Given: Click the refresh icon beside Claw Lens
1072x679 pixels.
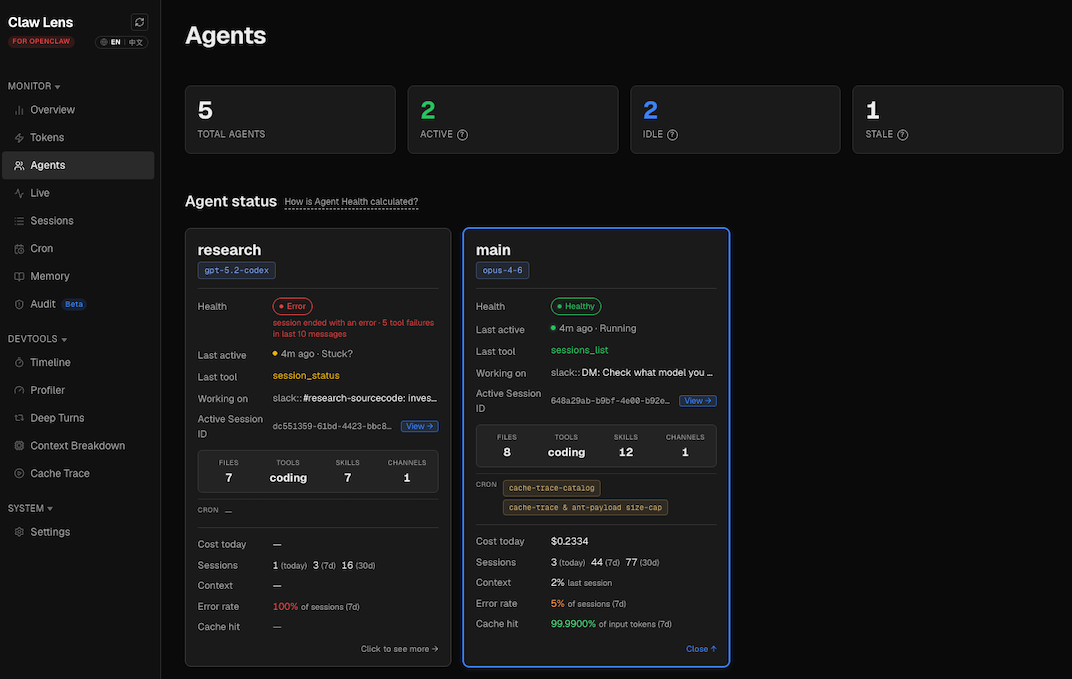Looking at the screenshot, I should 139,22.
